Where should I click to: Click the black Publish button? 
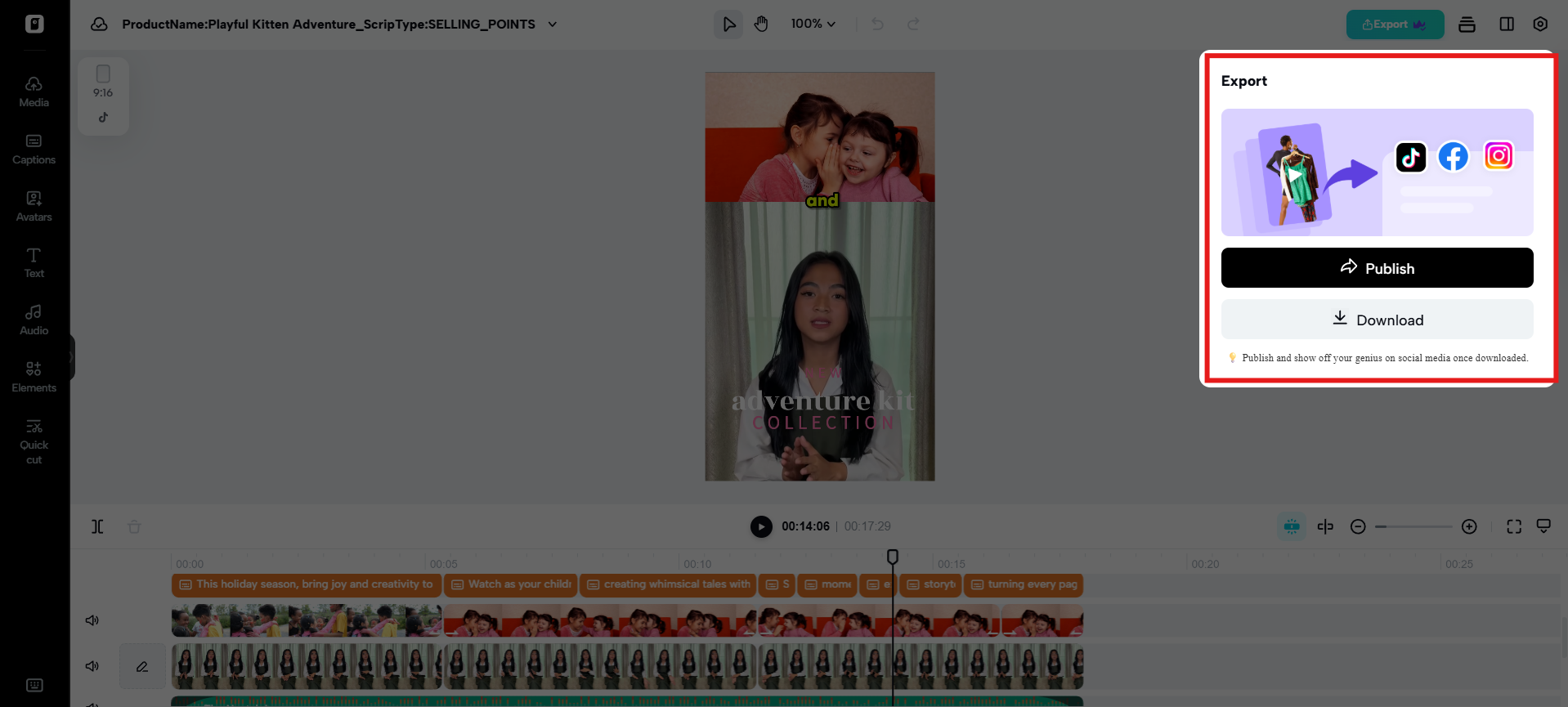click(1377, 268)
